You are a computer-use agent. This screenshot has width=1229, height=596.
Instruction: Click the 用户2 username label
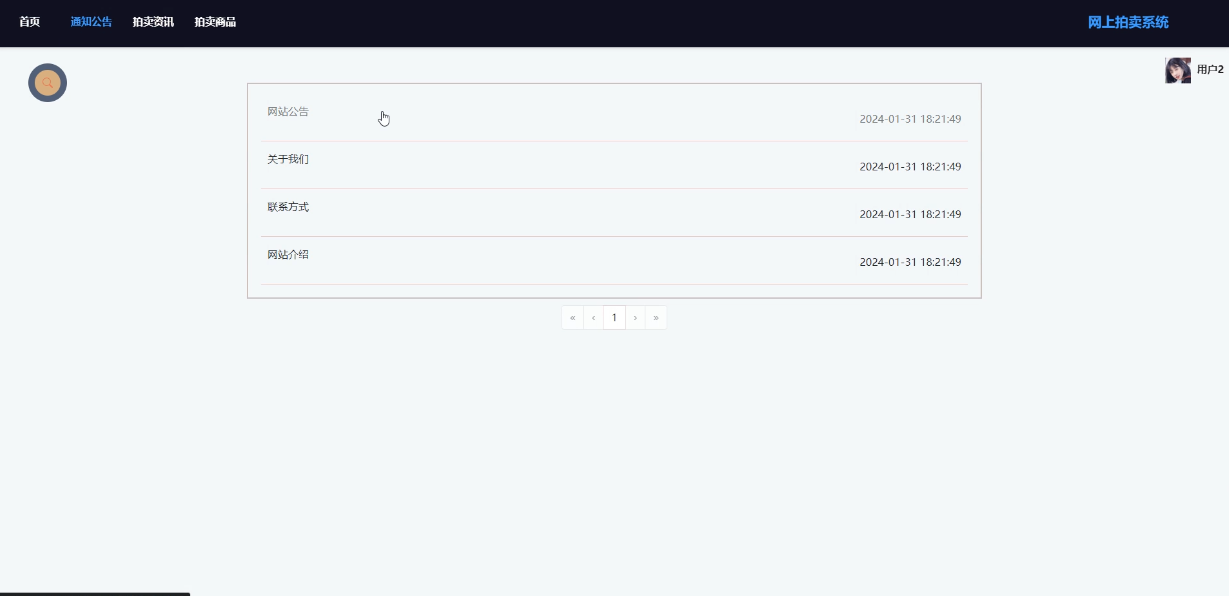coord(1210,70)
